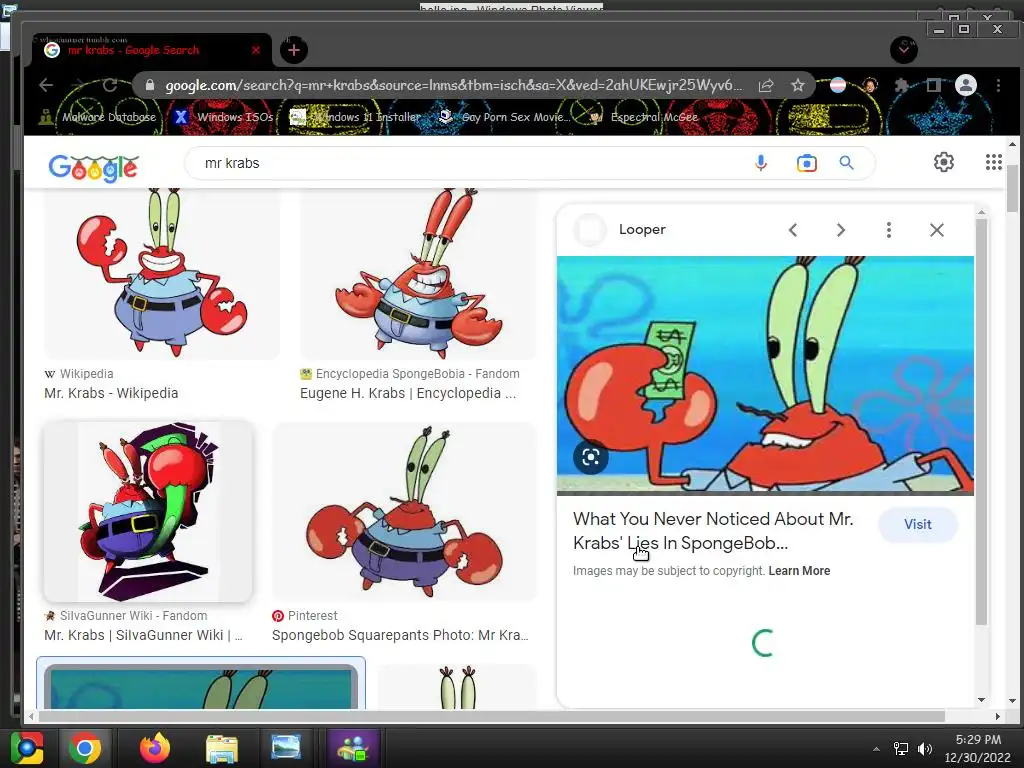Go back to previous page

click(x=46, y=85)
